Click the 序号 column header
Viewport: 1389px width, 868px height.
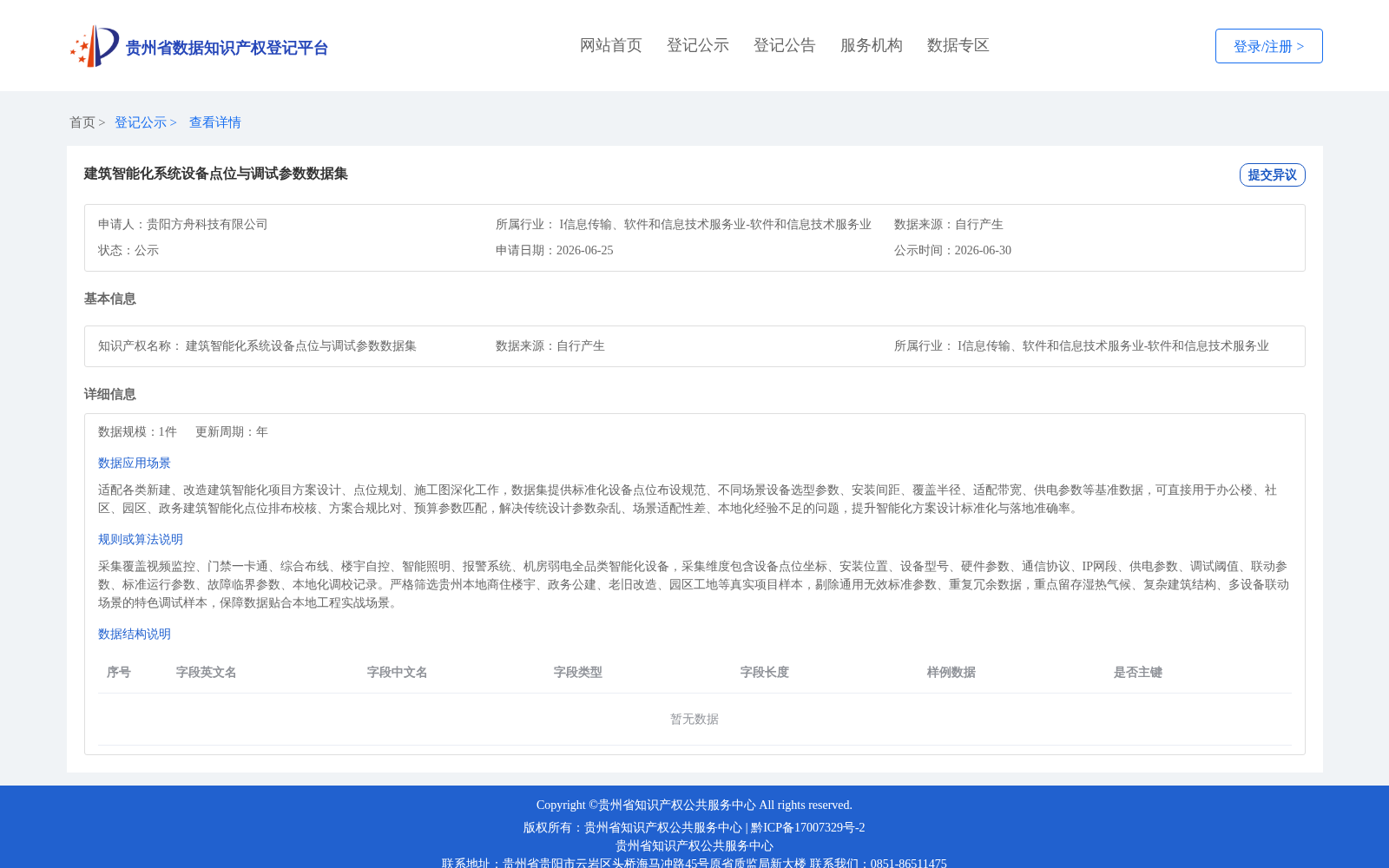pos(119,672)
